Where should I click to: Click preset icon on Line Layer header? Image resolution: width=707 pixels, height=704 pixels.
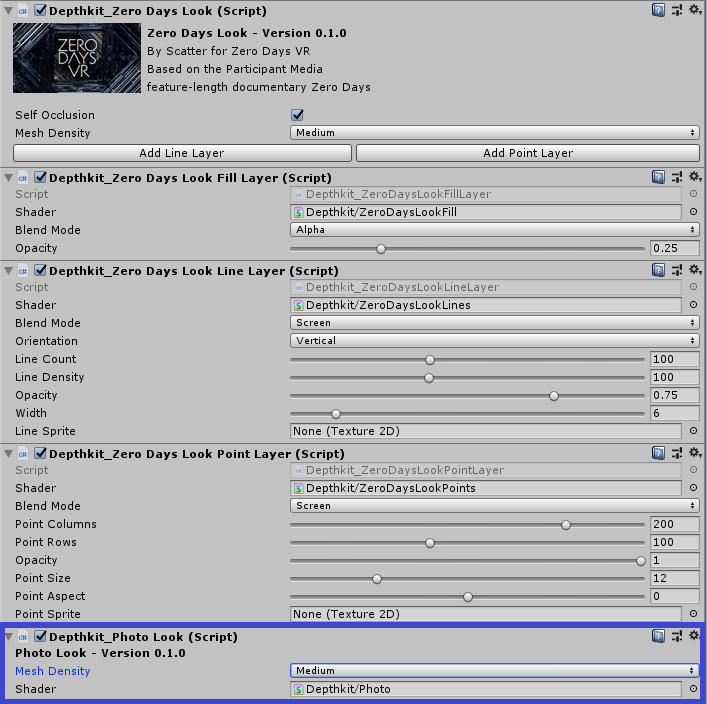[x=677, y=270]
